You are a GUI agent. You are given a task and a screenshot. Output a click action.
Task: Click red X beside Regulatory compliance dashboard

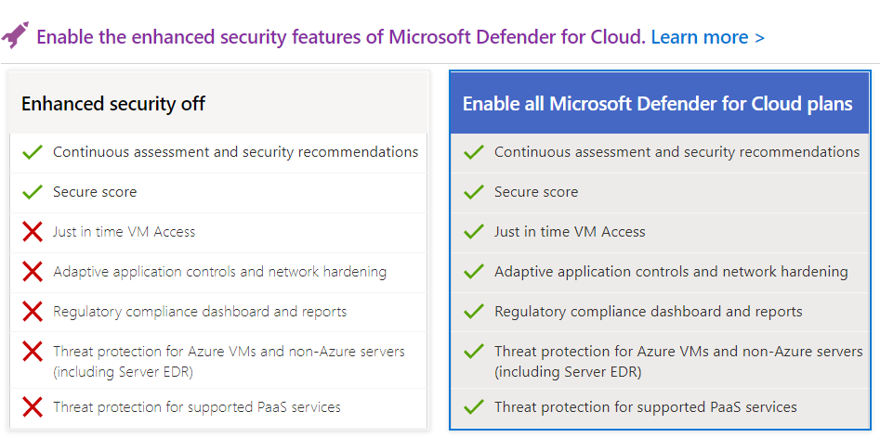33,311
